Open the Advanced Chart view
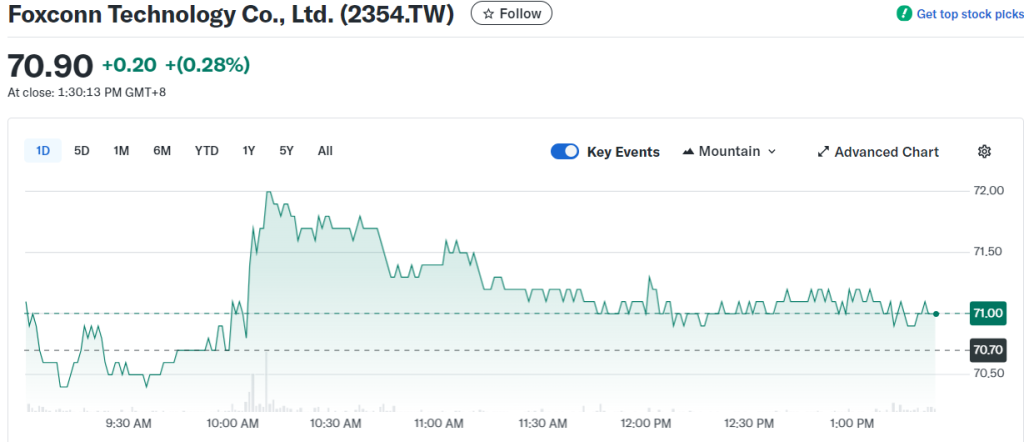Viewport: 1024px width, 442px height. click(x=878, y=152)
